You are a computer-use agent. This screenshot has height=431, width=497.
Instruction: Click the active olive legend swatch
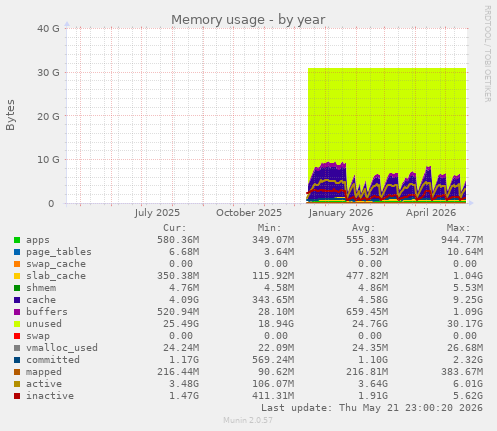coord(17,384)
